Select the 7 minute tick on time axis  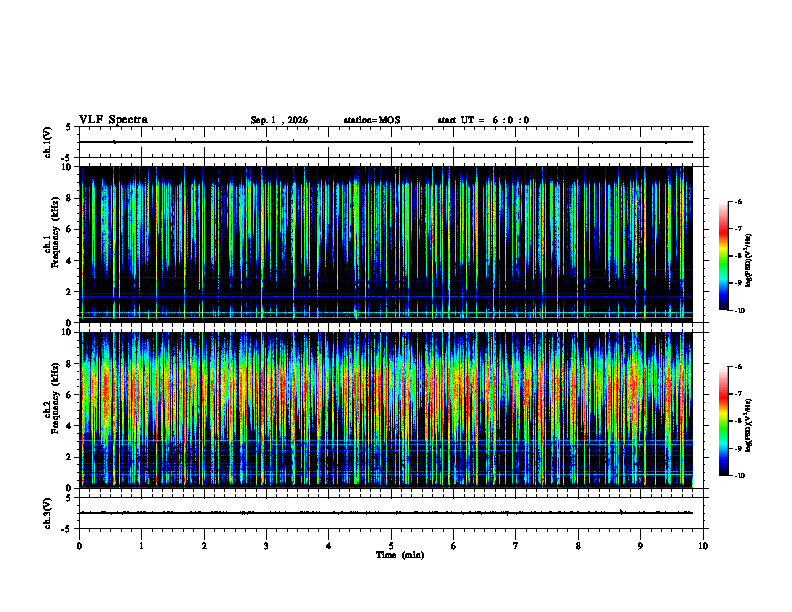point(516,546)
